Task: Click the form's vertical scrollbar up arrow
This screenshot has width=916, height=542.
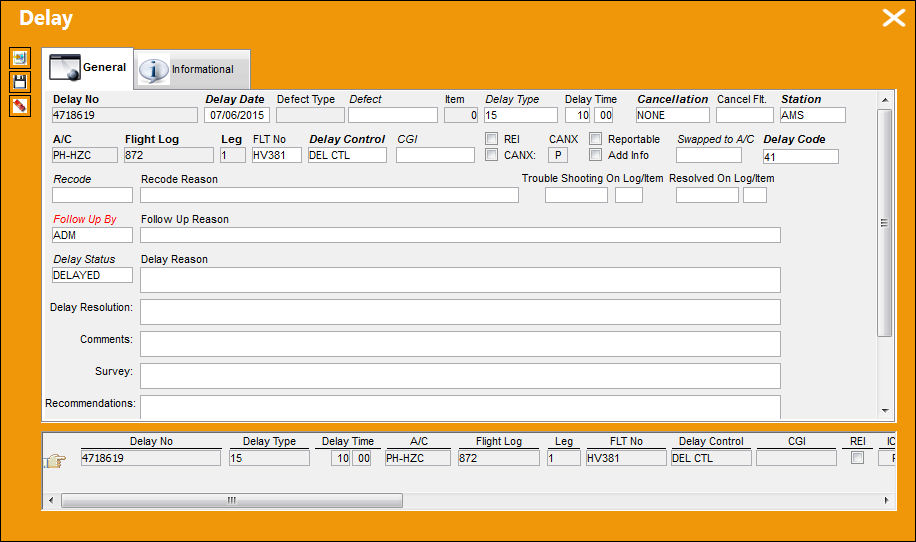Action: pyautogui.click(x=885, y=100)
